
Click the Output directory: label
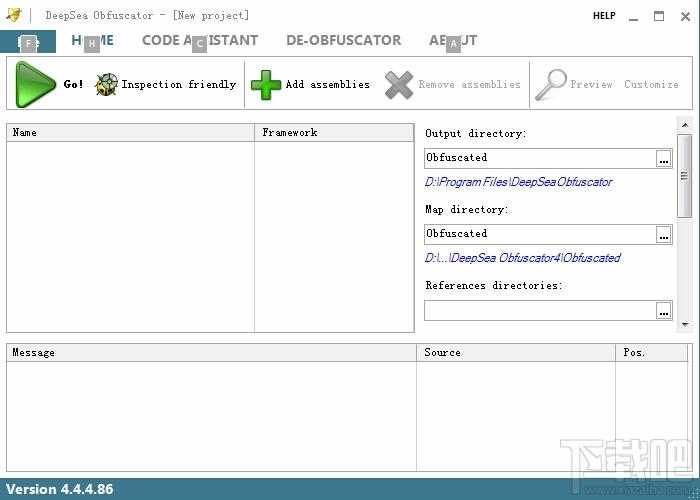click(475, 133)
